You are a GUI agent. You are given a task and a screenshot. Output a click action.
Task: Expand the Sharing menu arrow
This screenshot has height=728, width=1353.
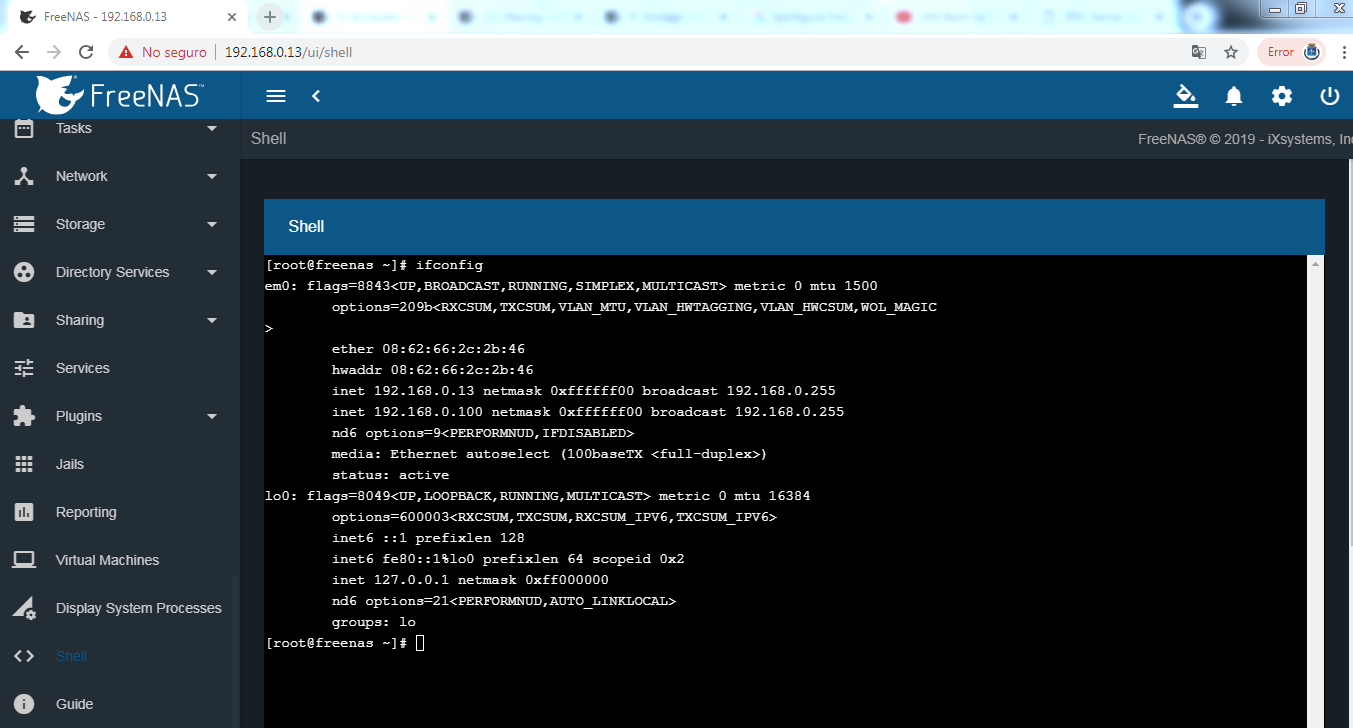(x=211, y=320)
